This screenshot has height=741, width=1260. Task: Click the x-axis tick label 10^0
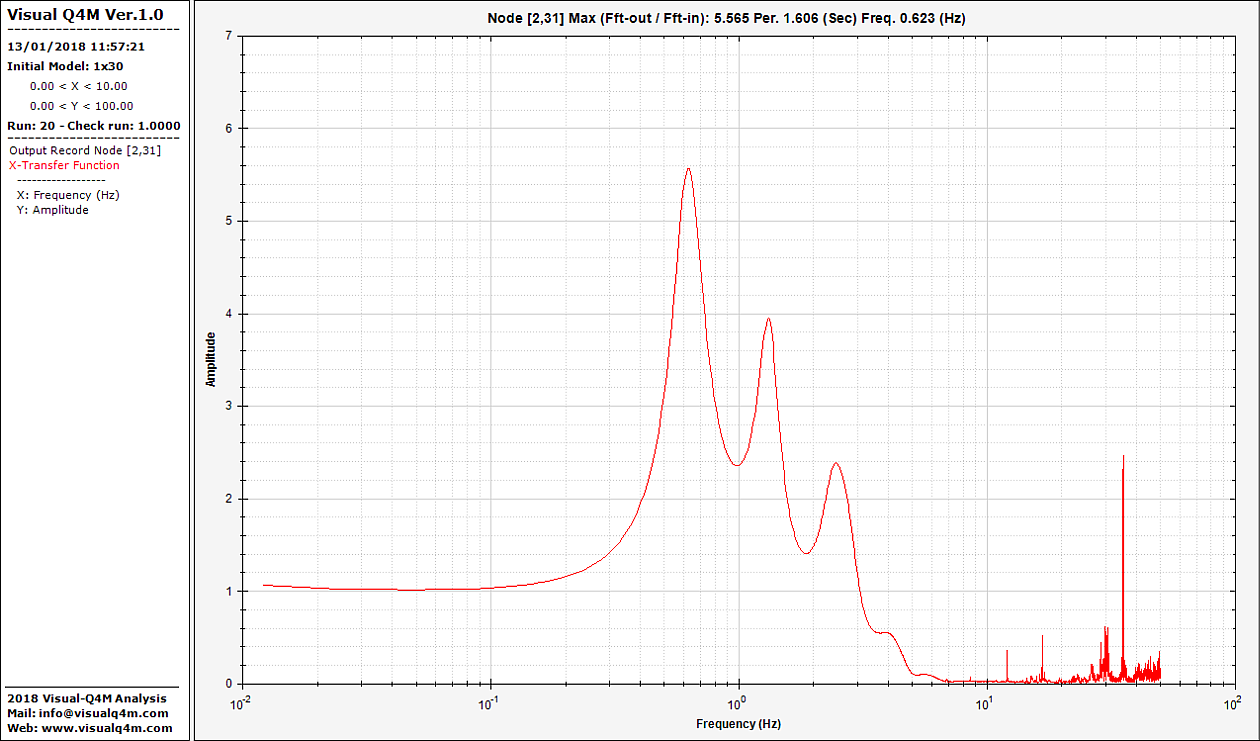[738, 702]
